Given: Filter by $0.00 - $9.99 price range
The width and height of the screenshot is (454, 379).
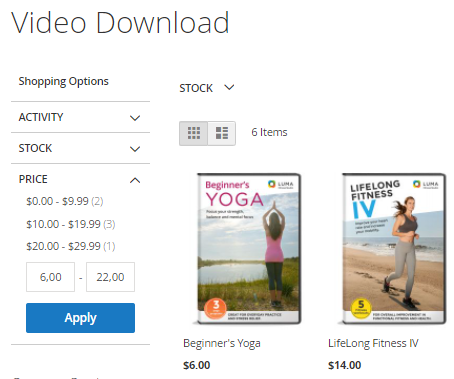Looking at the screenshot, I should coord(65,201).
